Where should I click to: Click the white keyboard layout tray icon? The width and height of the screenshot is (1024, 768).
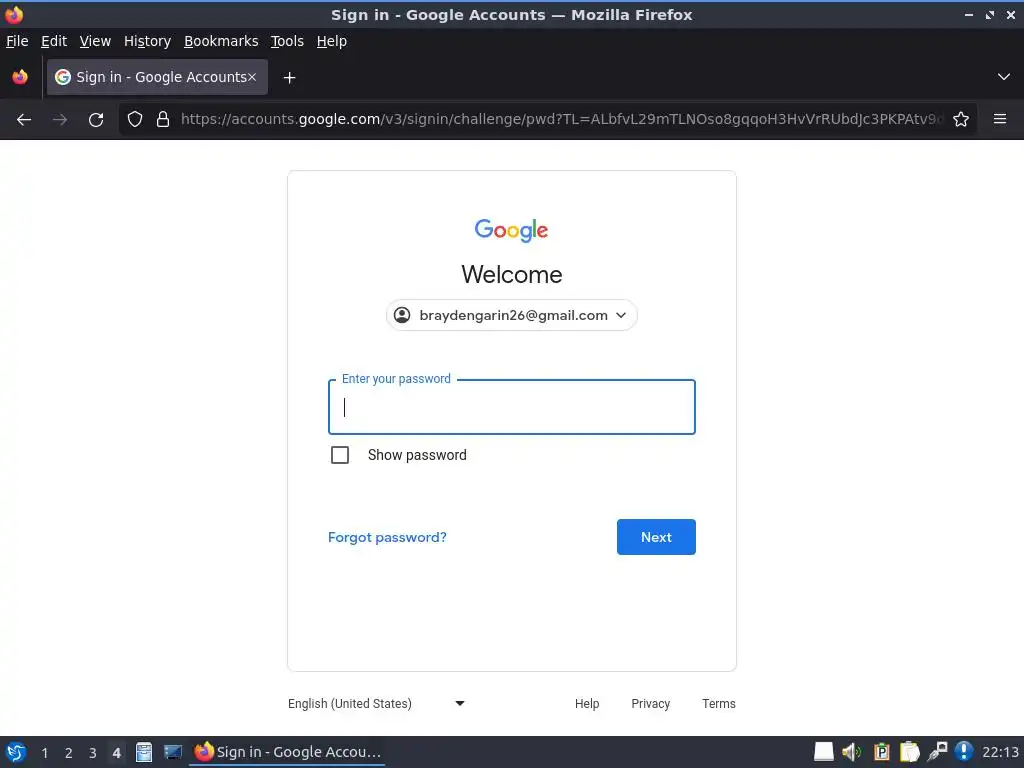coord(824,752)
